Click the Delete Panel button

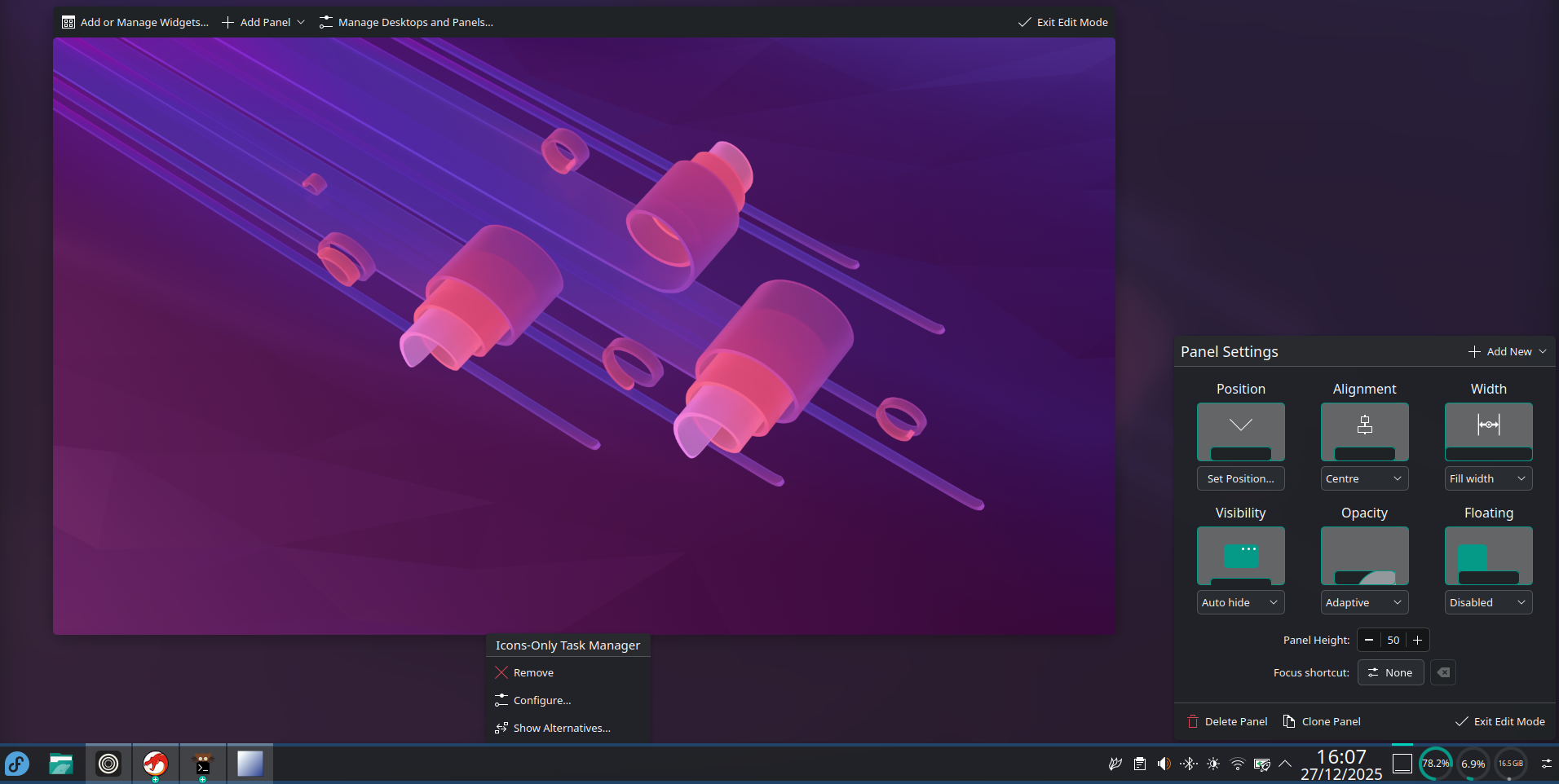(x=1227, y=721)
